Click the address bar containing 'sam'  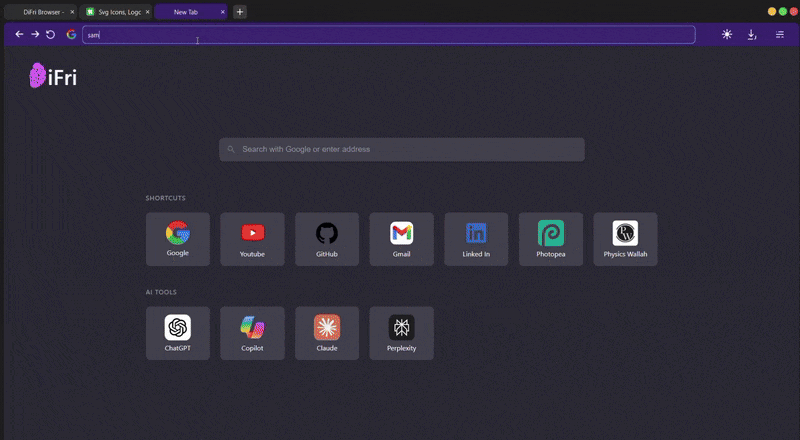[389, 35]
